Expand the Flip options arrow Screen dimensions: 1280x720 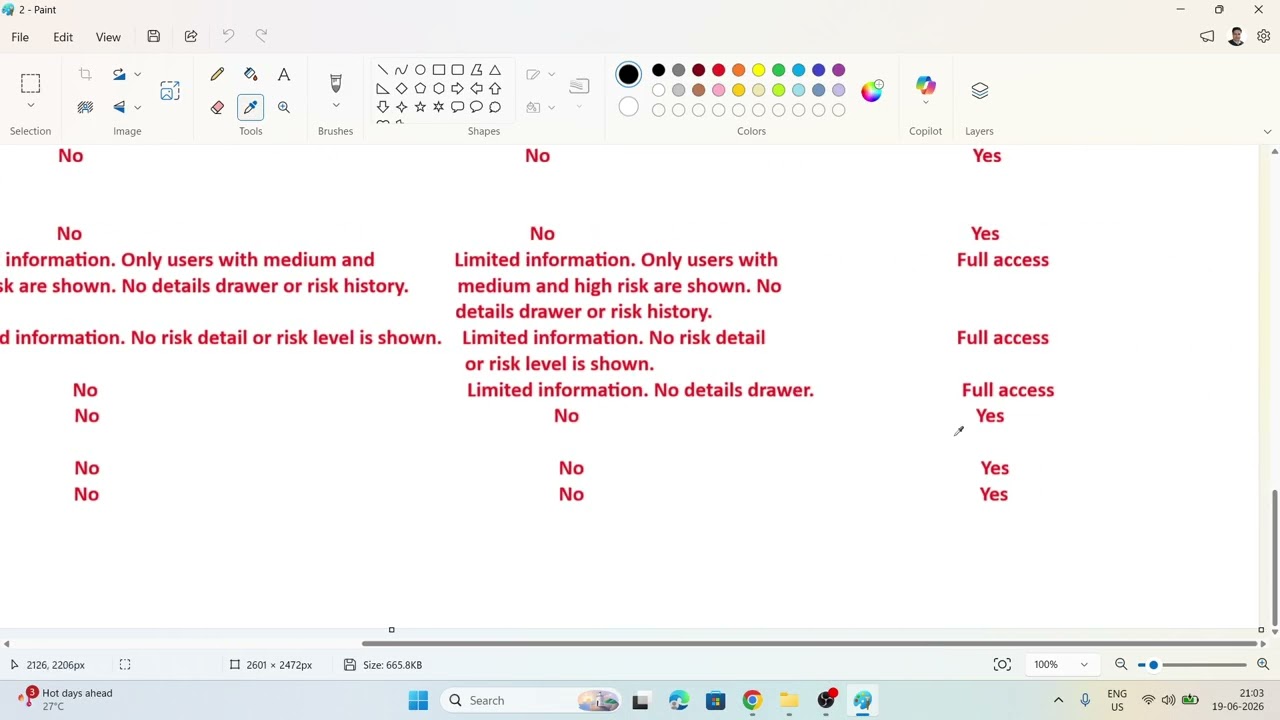pos(137,107)
